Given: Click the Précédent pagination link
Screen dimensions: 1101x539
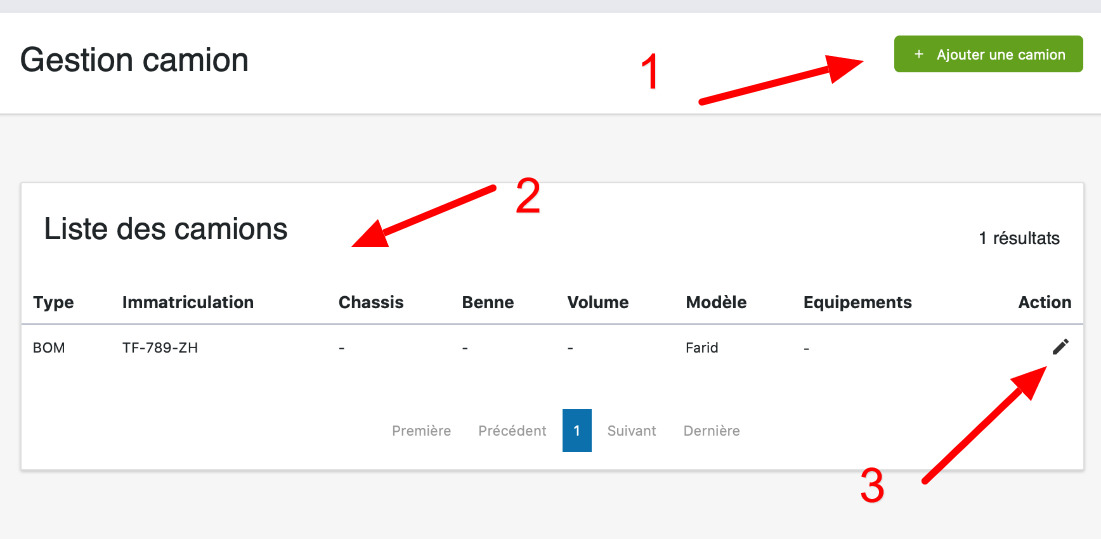Looking at the screenshot, I should 512,431.
